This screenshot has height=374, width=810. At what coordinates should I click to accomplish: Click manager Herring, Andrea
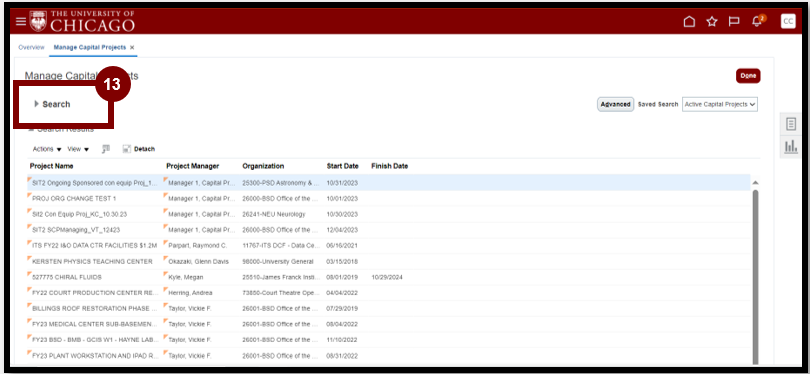coord(190,293)
